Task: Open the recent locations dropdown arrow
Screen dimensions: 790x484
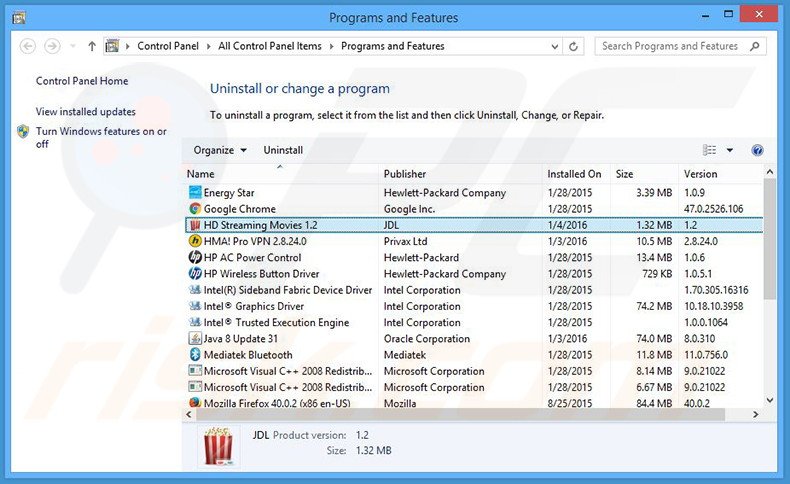Action: click(x=73, y=46)
